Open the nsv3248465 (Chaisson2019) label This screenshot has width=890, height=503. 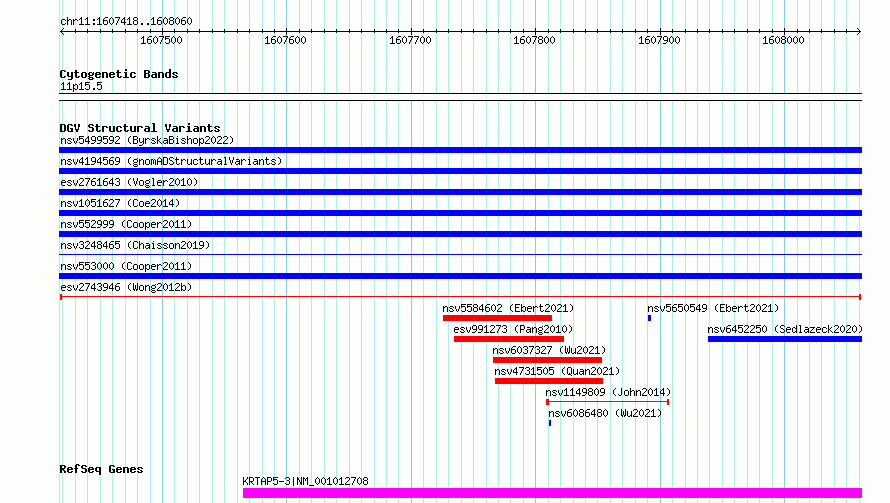click(x=135, y=245)
